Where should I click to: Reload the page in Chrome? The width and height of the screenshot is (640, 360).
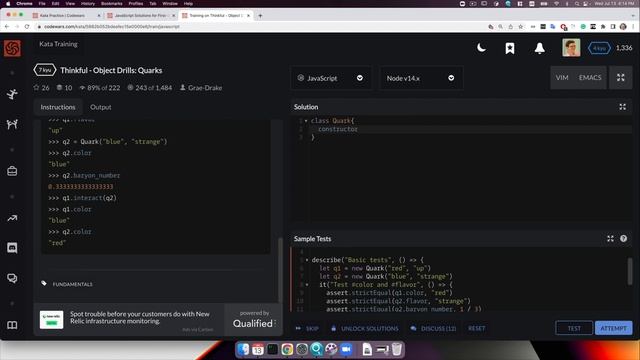click(27, 27)
